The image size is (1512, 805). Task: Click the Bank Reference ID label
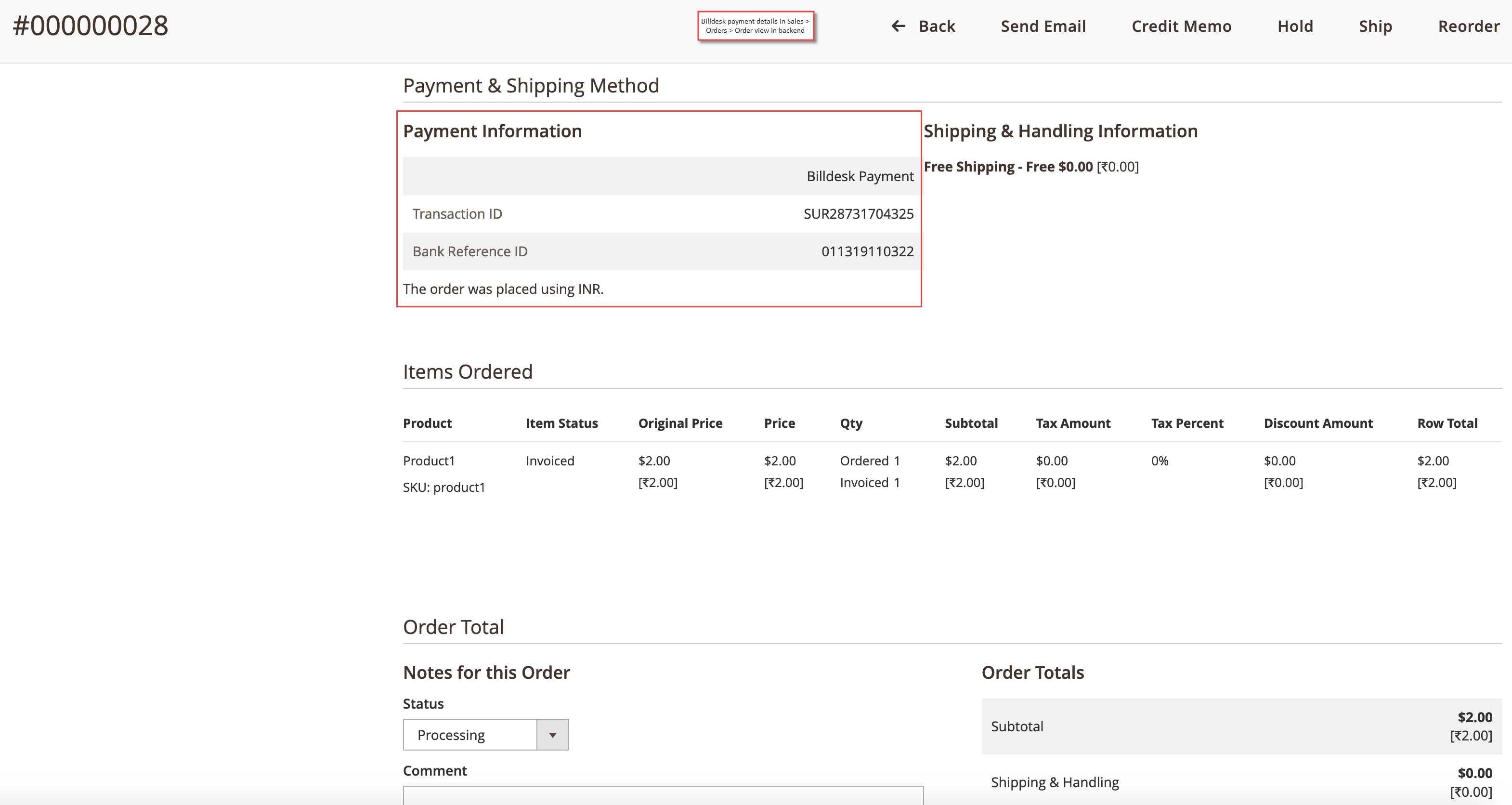click(469, 251)
